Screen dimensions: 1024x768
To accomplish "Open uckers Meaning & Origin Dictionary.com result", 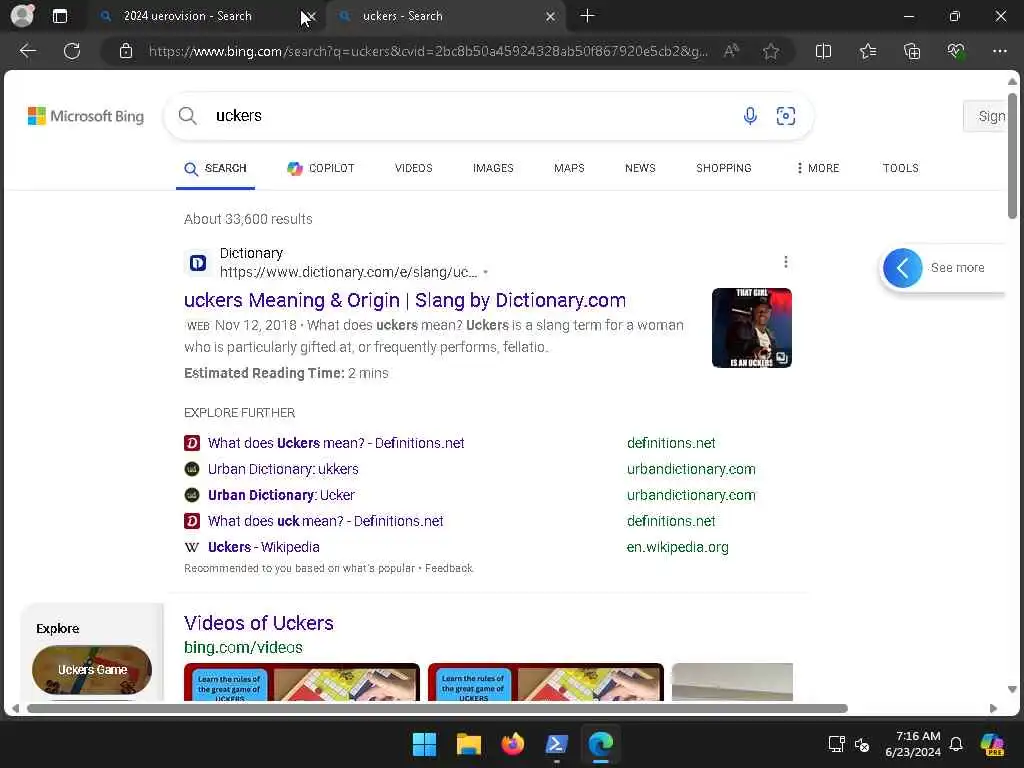I will click(x=405, y=300).
